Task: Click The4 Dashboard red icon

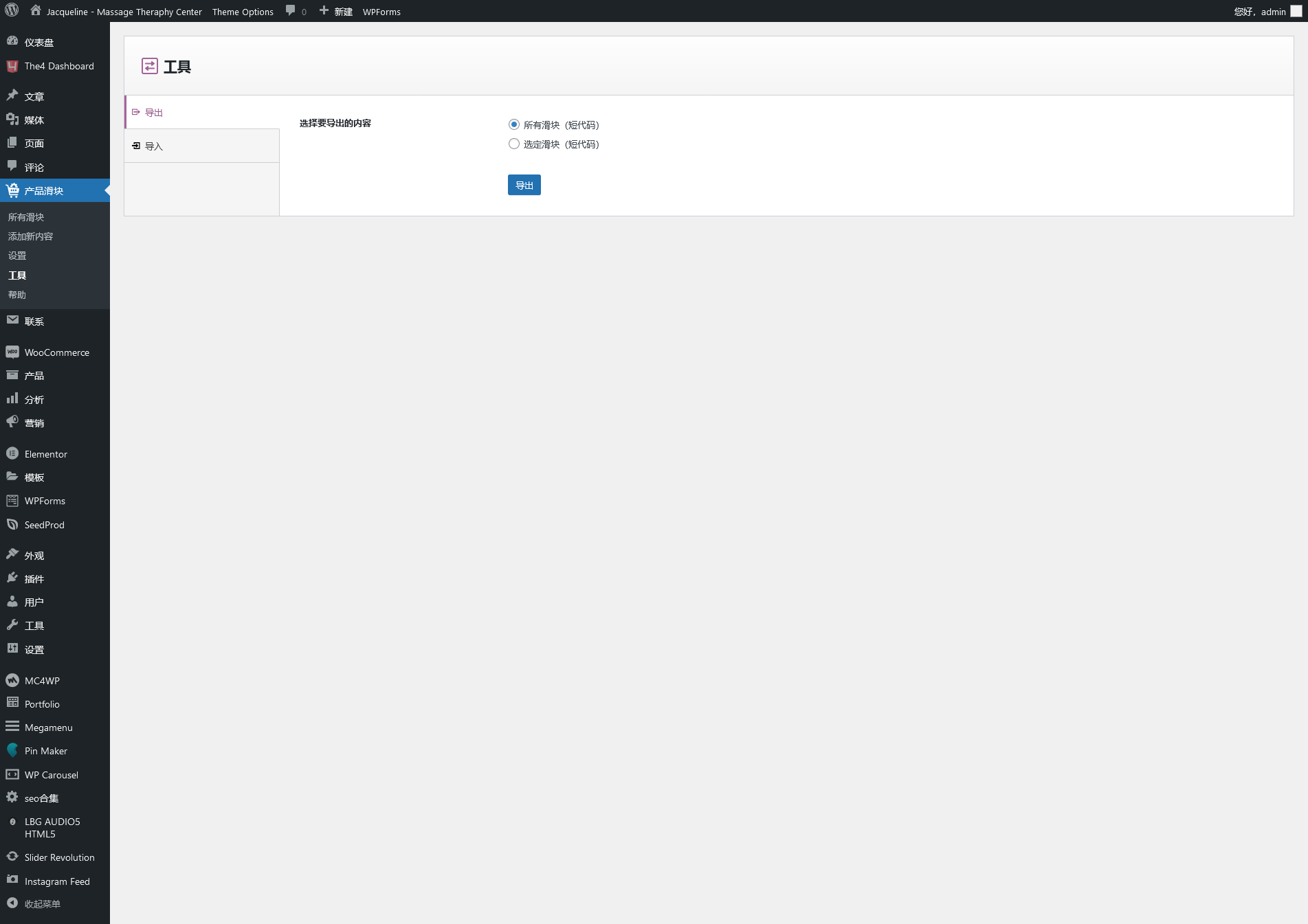Action: [12, 66]
